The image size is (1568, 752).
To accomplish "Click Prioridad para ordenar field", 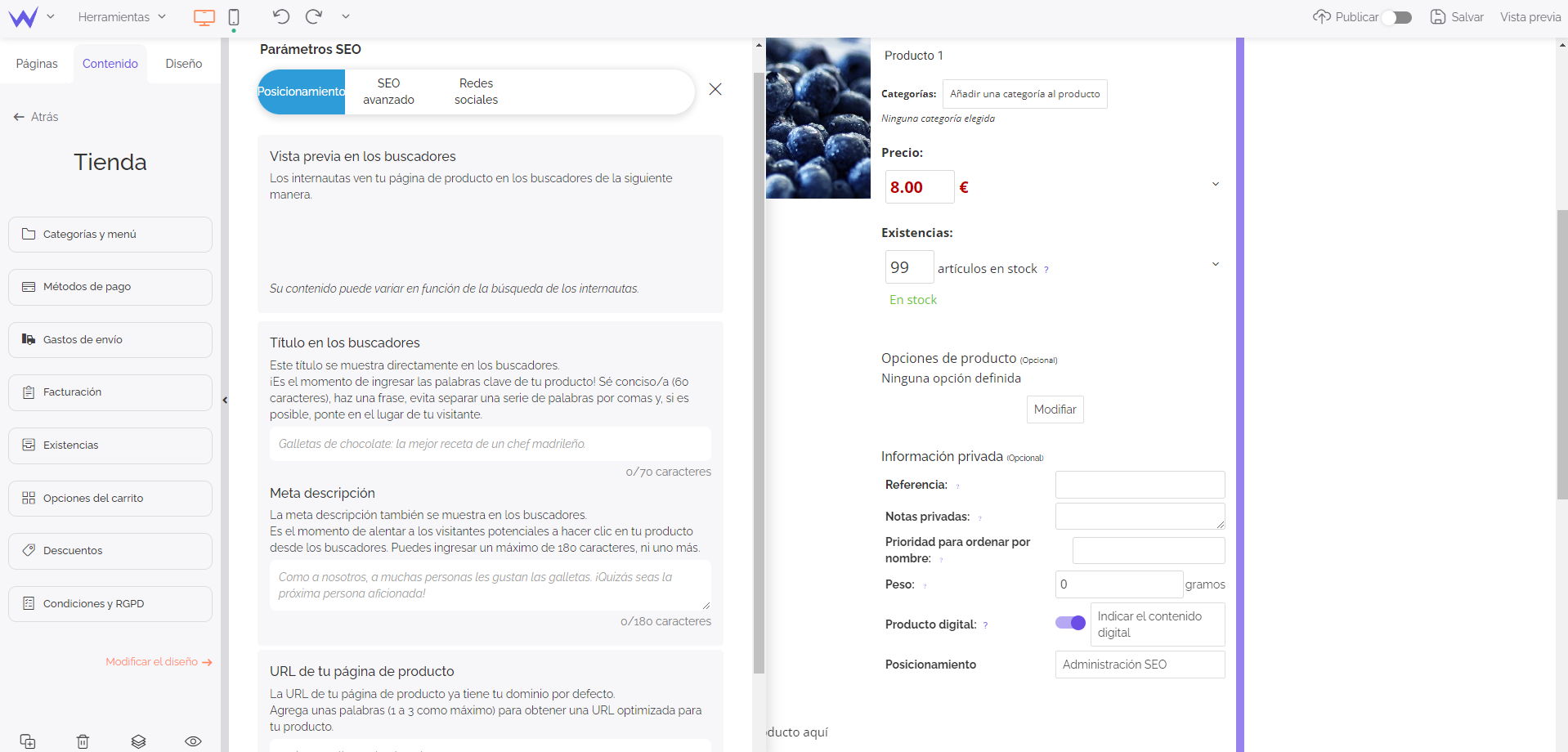I will pyautogui.click(x=1149, y=550).
